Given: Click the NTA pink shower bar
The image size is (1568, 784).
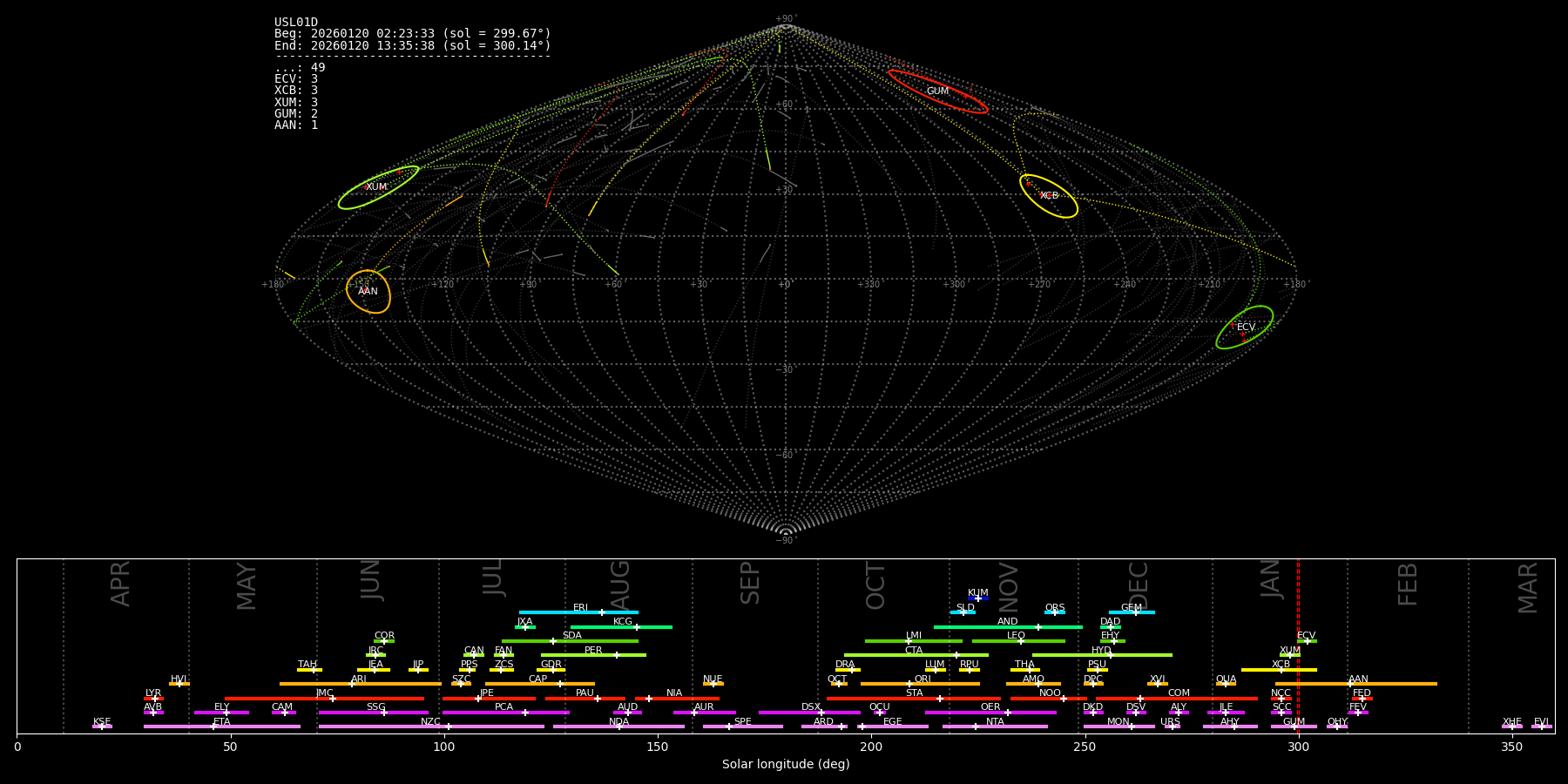Looking at the screenshot, I should (x=995, y=727).
